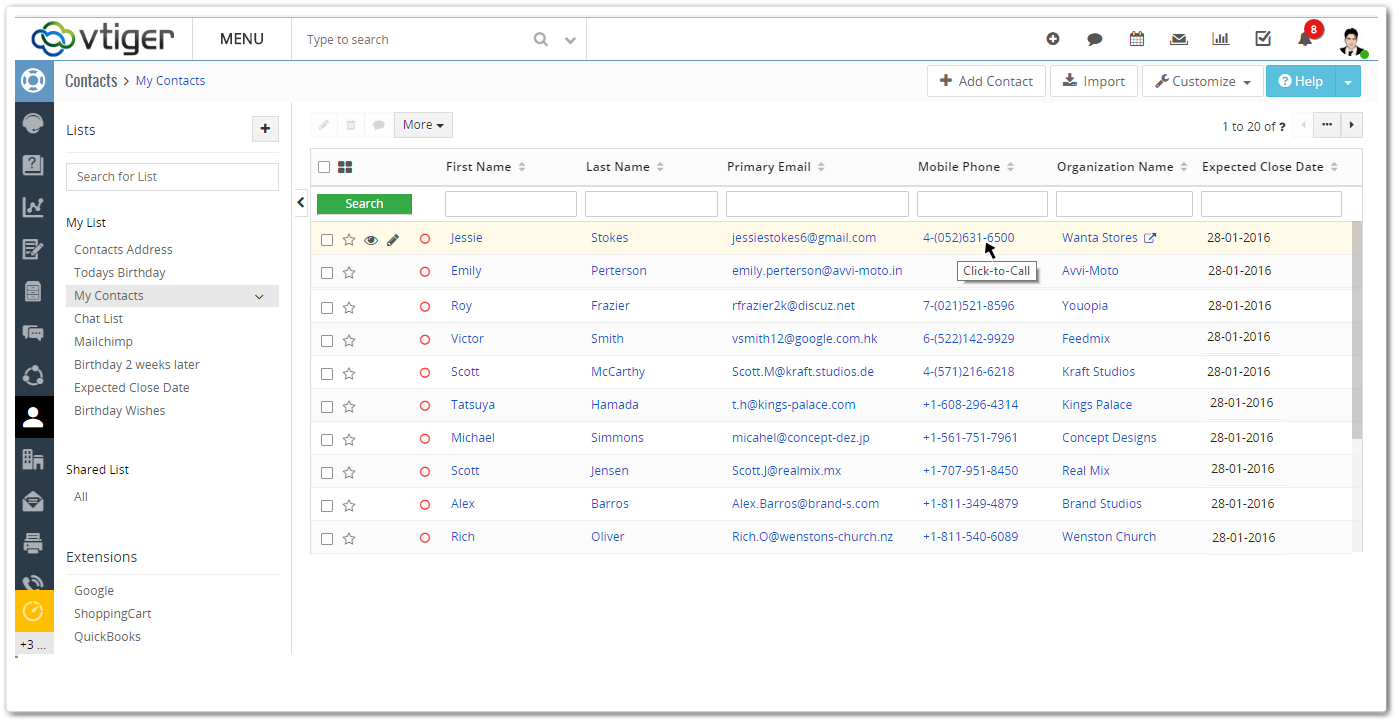Expand the arrow next to Help
The height and width of the screenshot is (724, 1399).
point(1347,81)
